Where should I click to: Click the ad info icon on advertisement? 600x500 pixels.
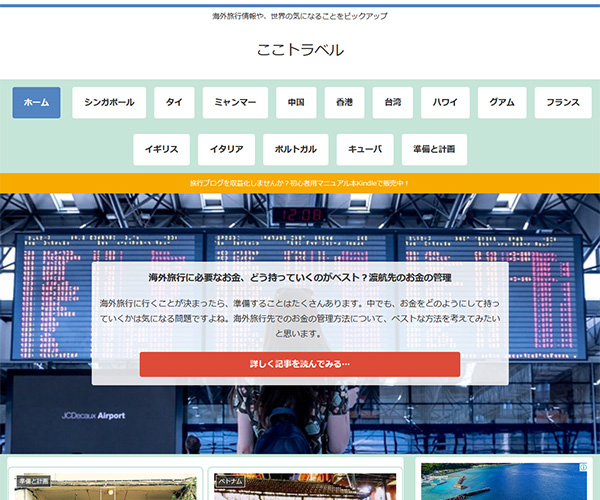[583, 467]
